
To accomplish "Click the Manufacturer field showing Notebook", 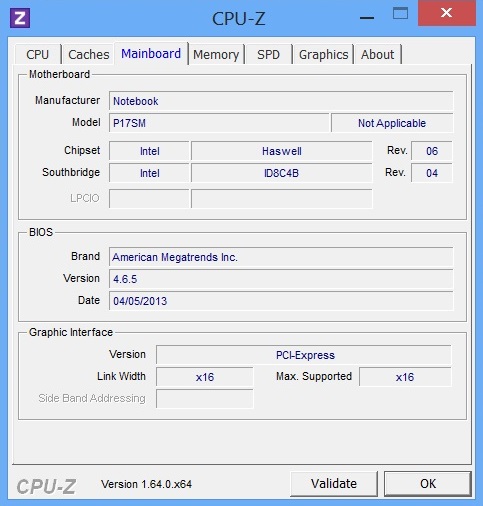I will pyautogui.click(x=281, y=101).
